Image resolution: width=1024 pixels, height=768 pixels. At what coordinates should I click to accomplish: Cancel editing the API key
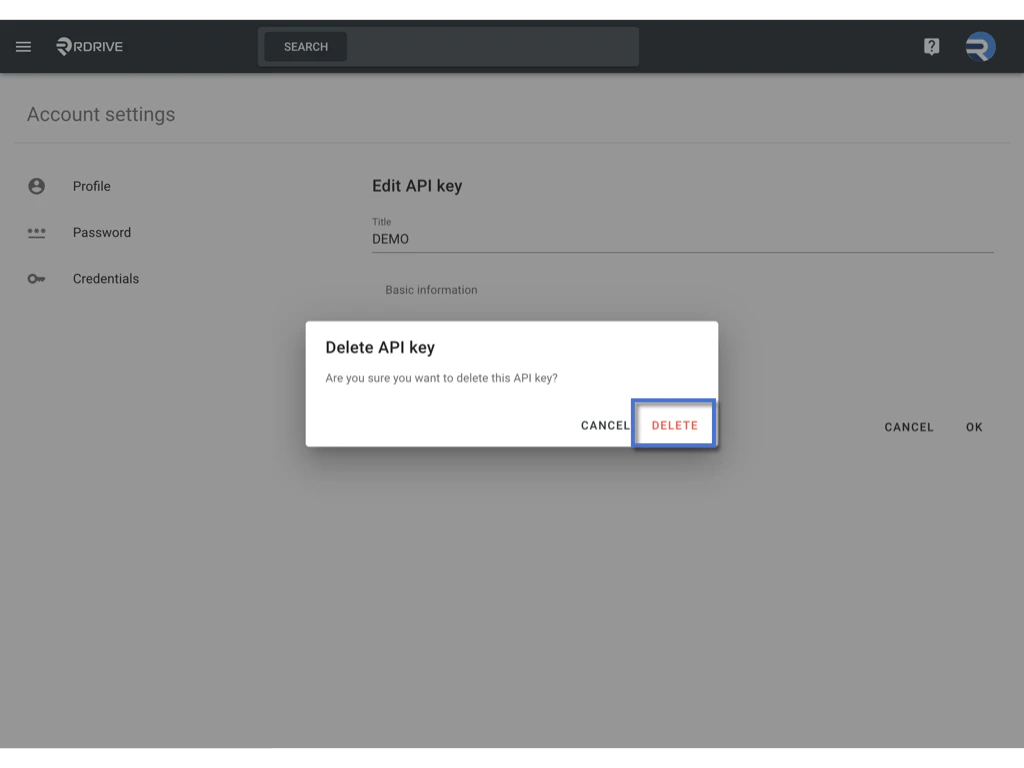click(x=908, y=427)
